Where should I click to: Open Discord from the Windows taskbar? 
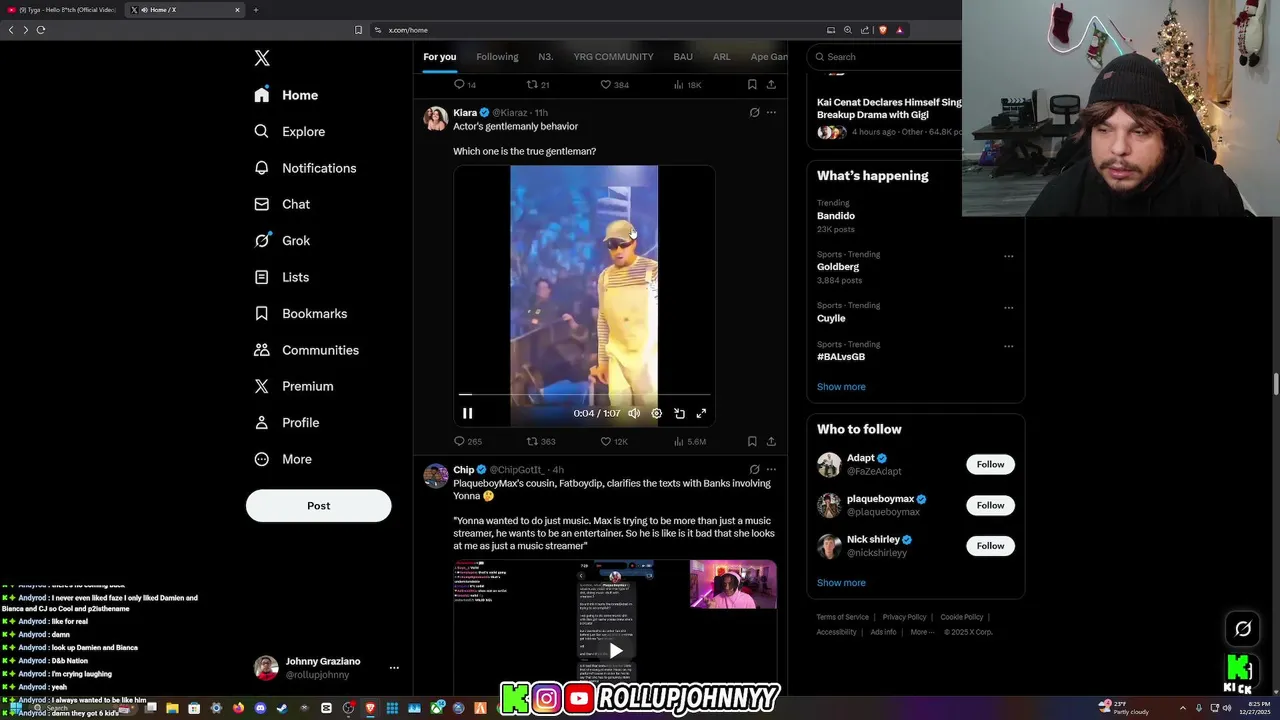[260, 708]
